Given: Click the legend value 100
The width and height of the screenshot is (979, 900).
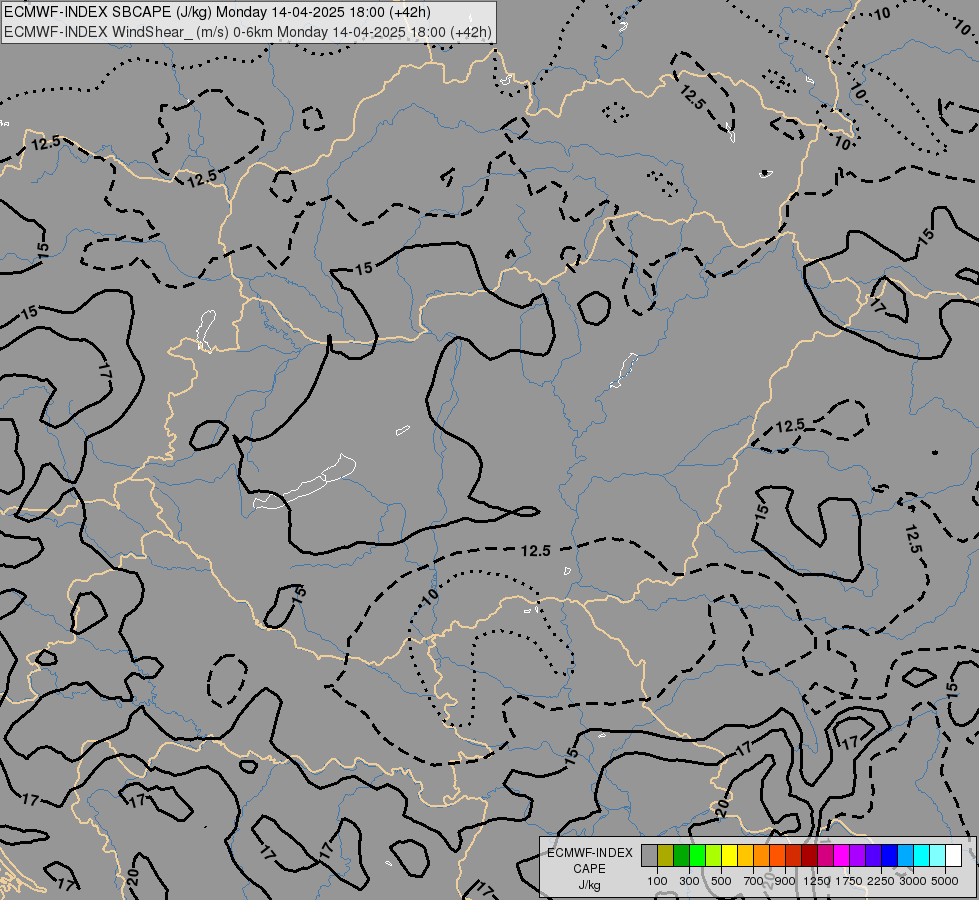Looking at the screenshot, I should pos(657,881).
